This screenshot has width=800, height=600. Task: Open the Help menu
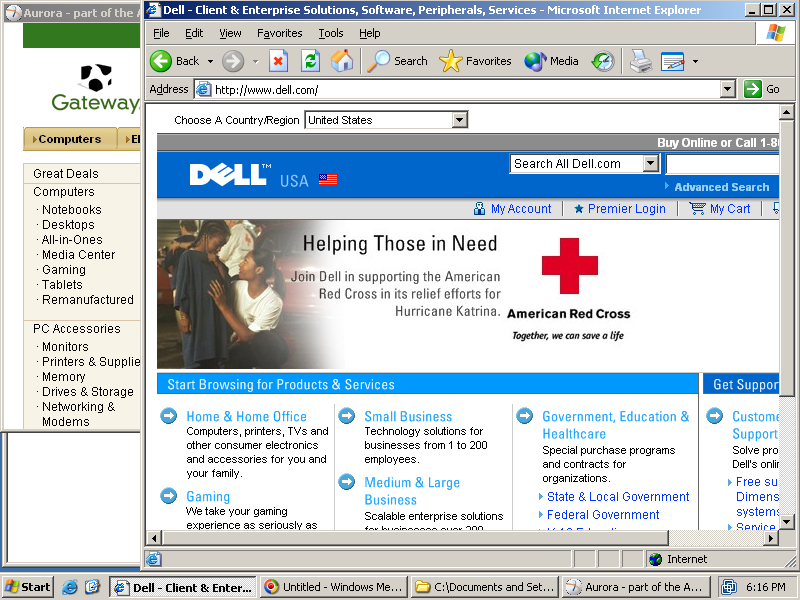[x=369, y=33]
